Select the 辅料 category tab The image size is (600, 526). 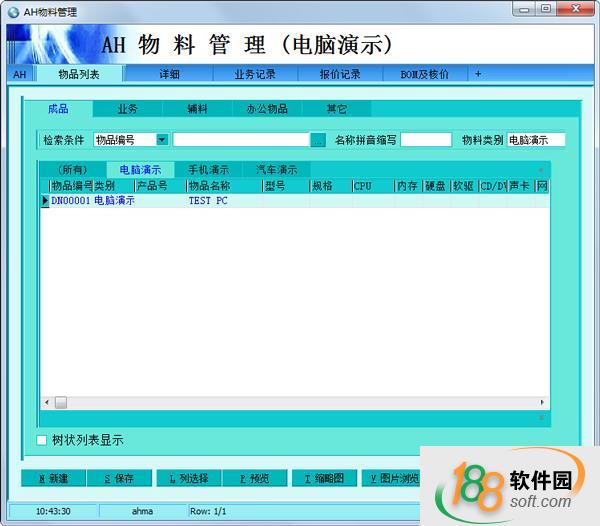click(x=197, y=109)
